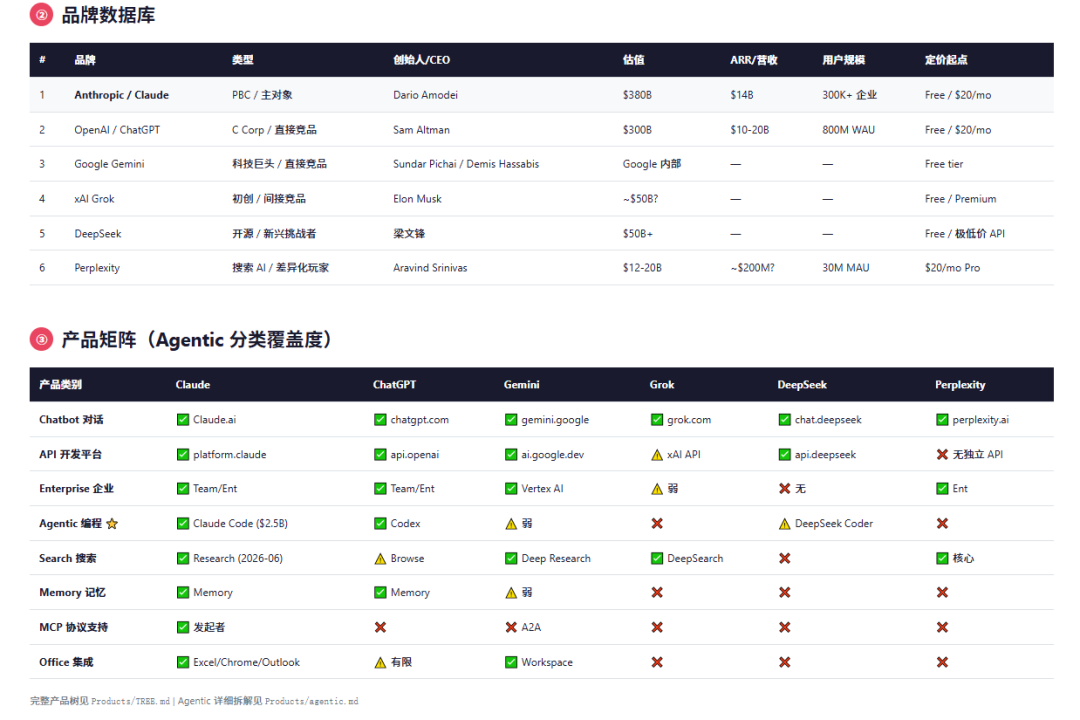Click the $20/mo Pro pricing cell
Viewport: 1080px width, 720px height.
tap(953, 267)
